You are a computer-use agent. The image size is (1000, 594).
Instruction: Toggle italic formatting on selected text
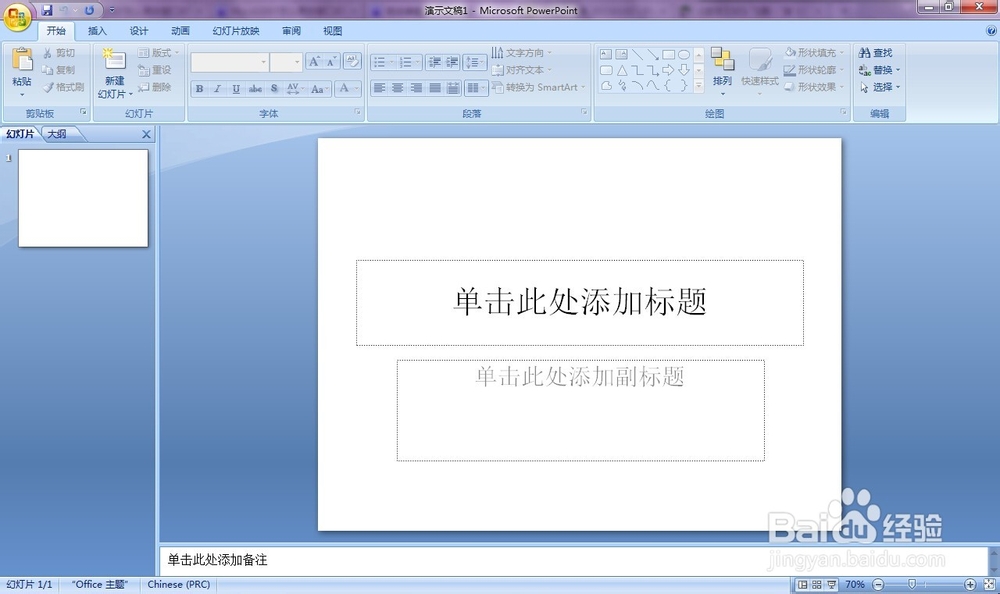pyautogui.click(x=217, y=89)
